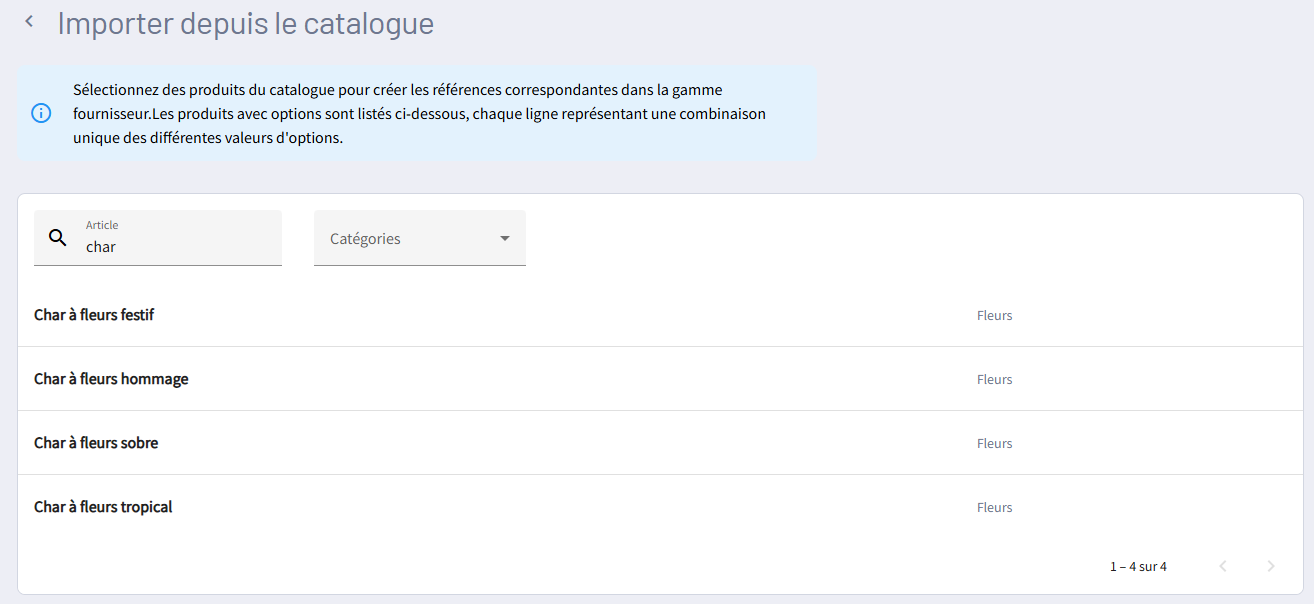
Task: Click the "1 – 4 sur 4" pagination text
Action: tap(1138, 567)
